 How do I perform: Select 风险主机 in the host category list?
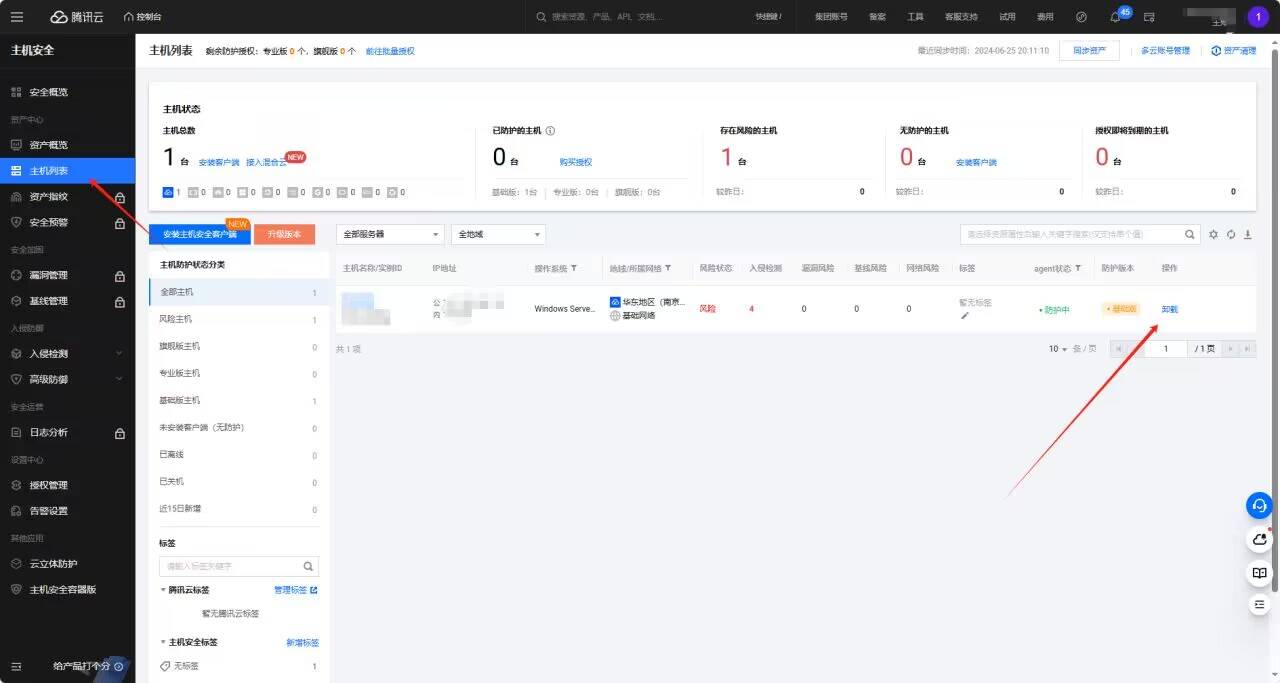coord(176,319)
